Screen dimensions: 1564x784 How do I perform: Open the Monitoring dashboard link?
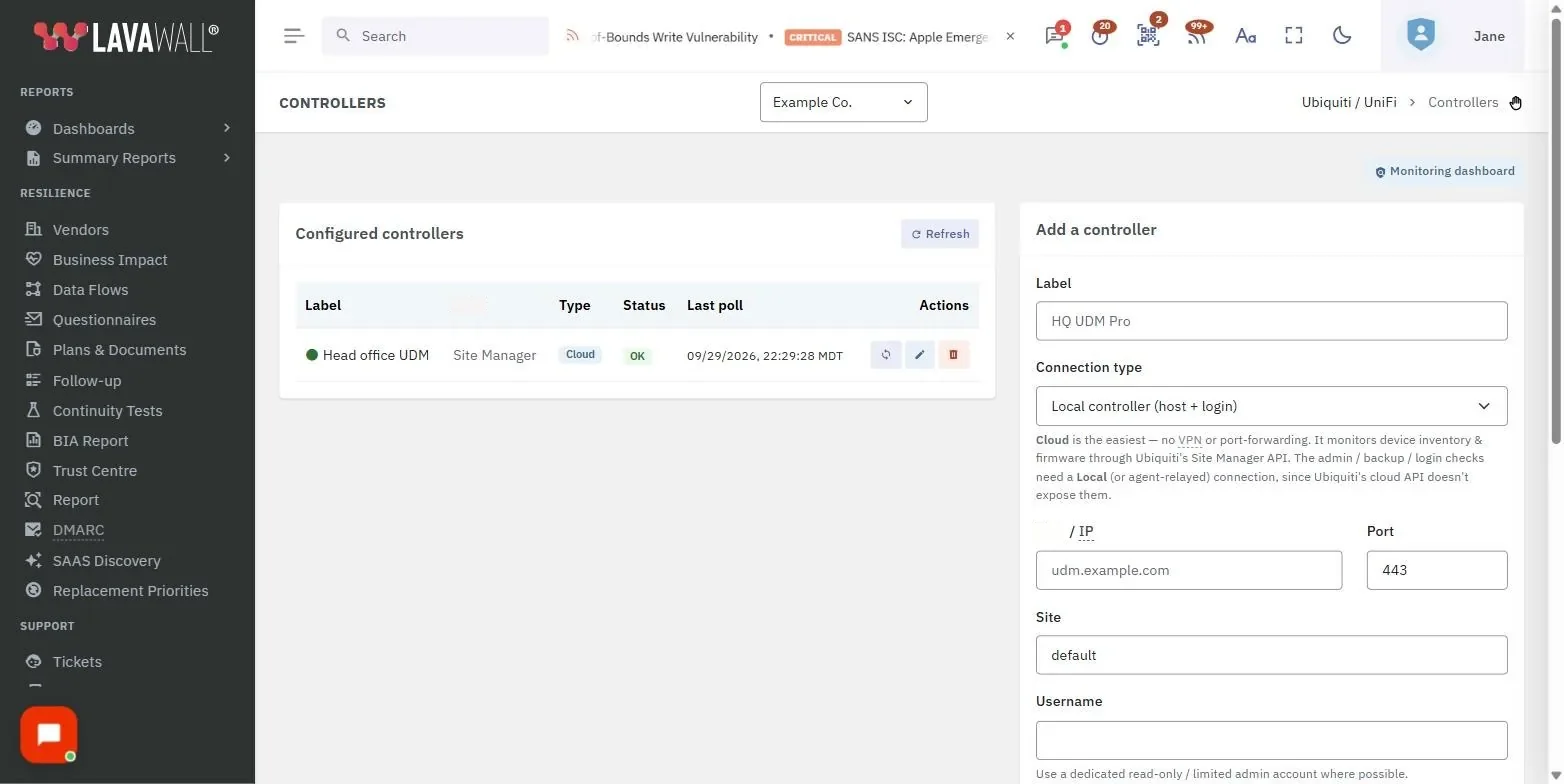1444,171
